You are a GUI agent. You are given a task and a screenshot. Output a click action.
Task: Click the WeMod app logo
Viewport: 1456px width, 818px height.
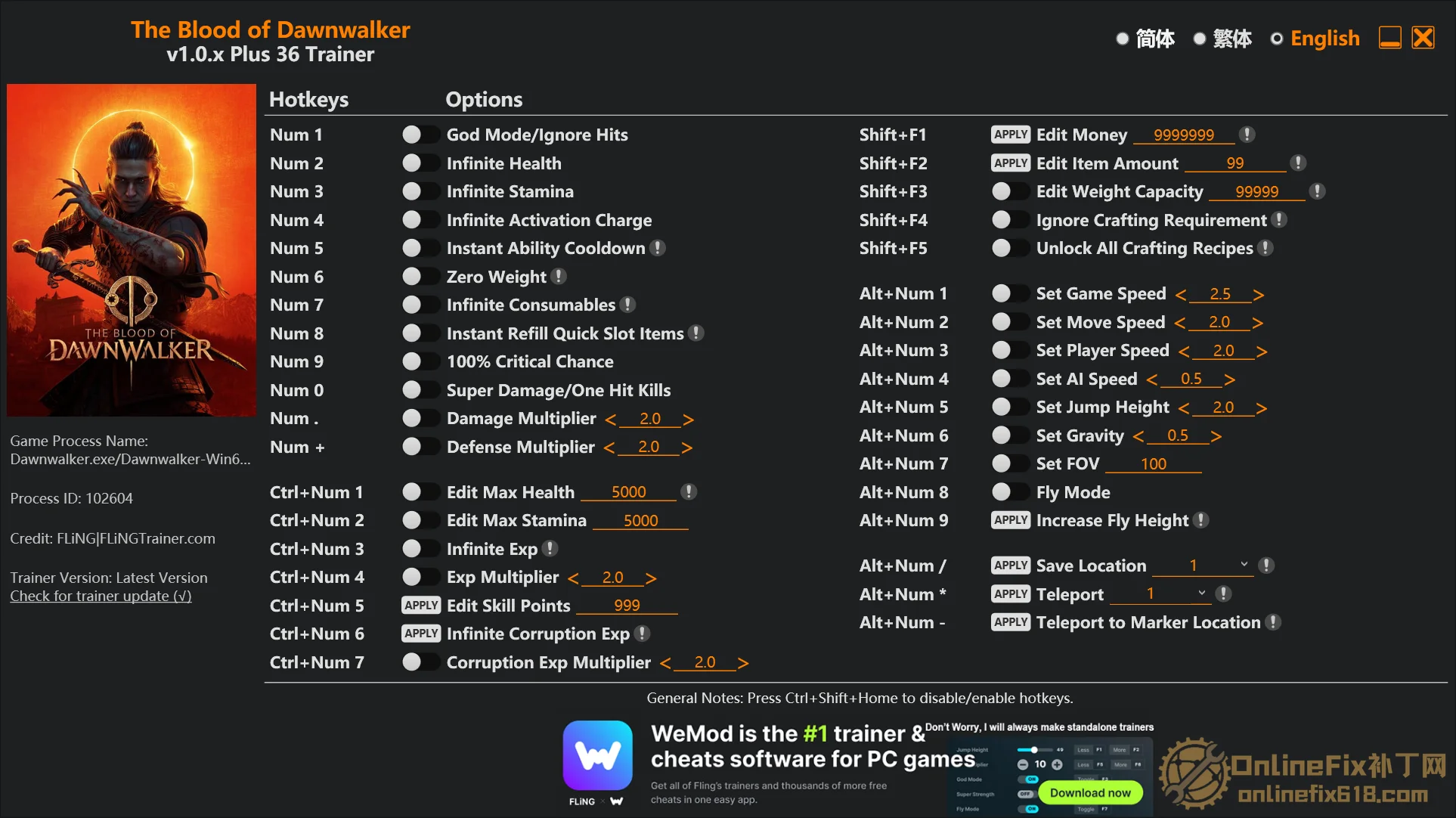(597, 755)
